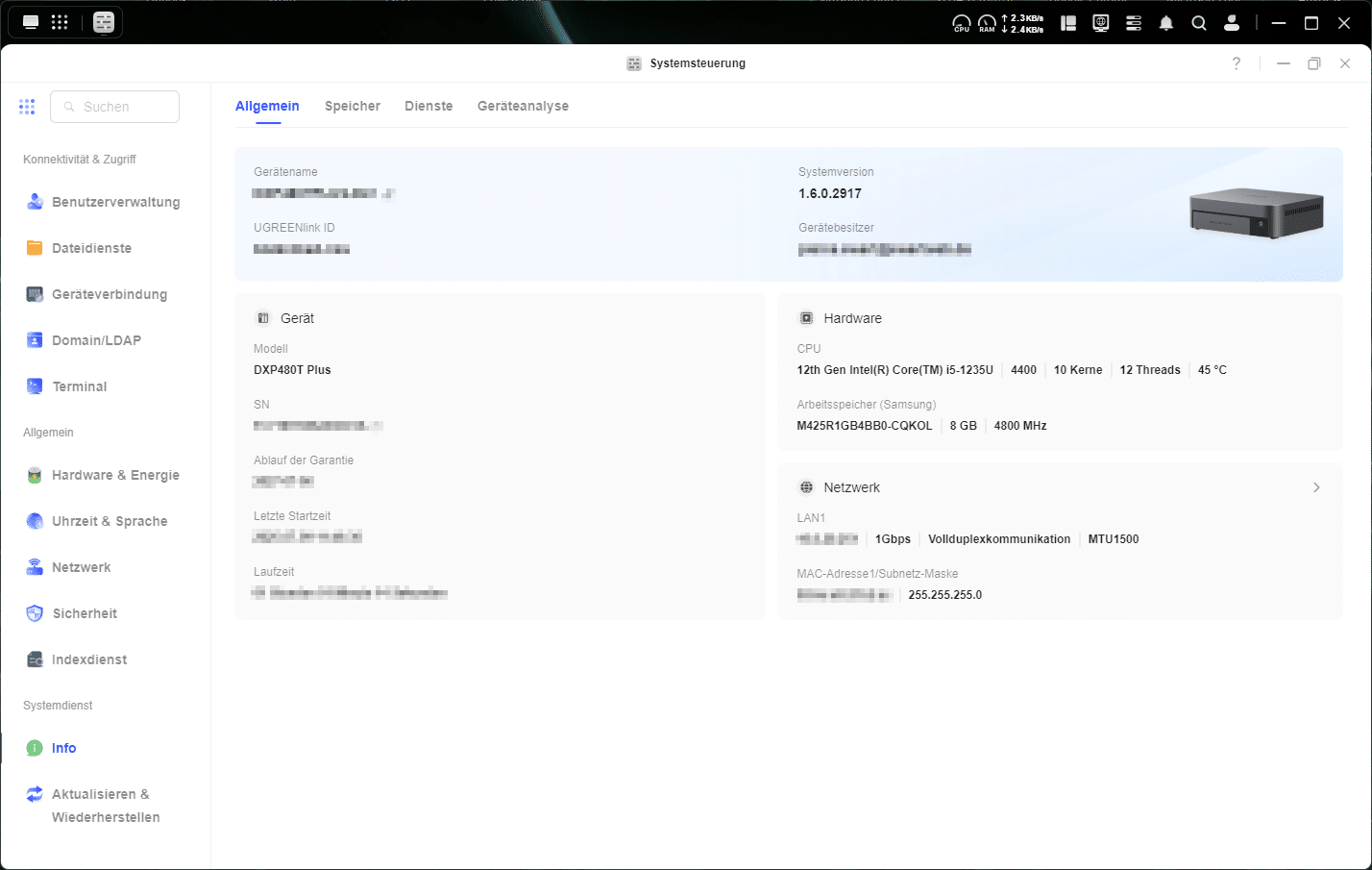This screenshot has width=1372, height=870.
Task: Click the RAM usage gauge icon
Action: click(x=987, y=23)
